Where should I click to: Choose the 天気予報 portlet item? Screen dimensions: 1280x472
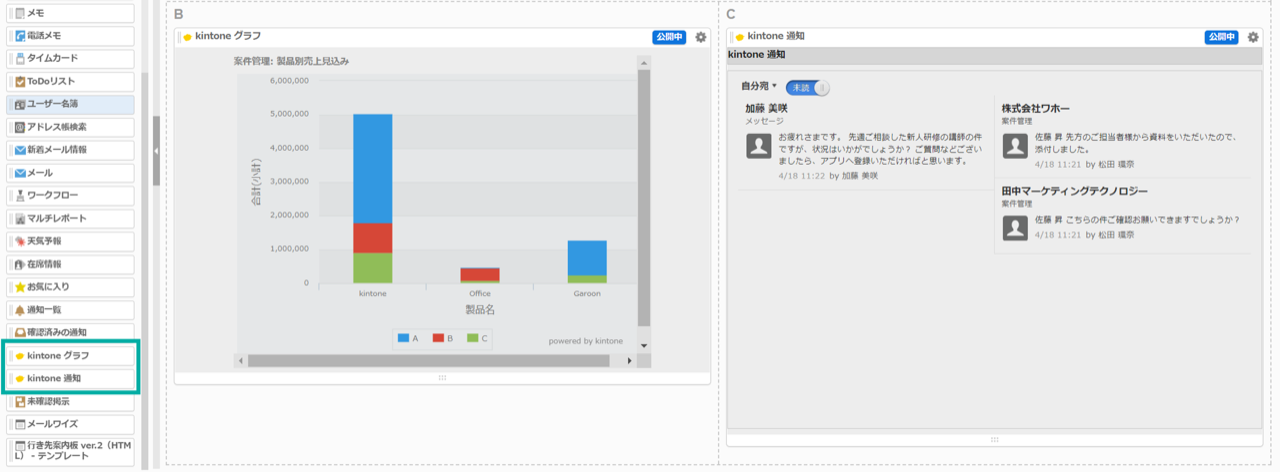click(x=70, y=241)
